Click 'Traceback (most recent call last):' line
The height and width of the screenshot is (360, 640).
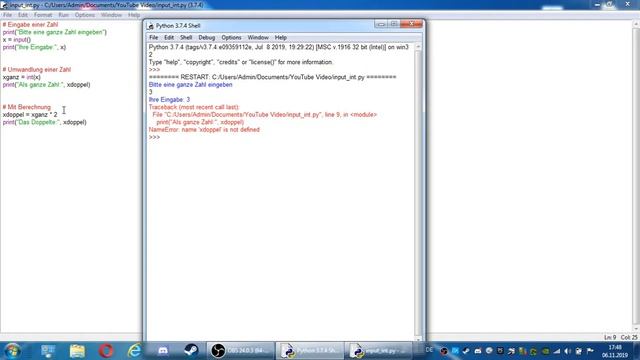click(194, 107)
